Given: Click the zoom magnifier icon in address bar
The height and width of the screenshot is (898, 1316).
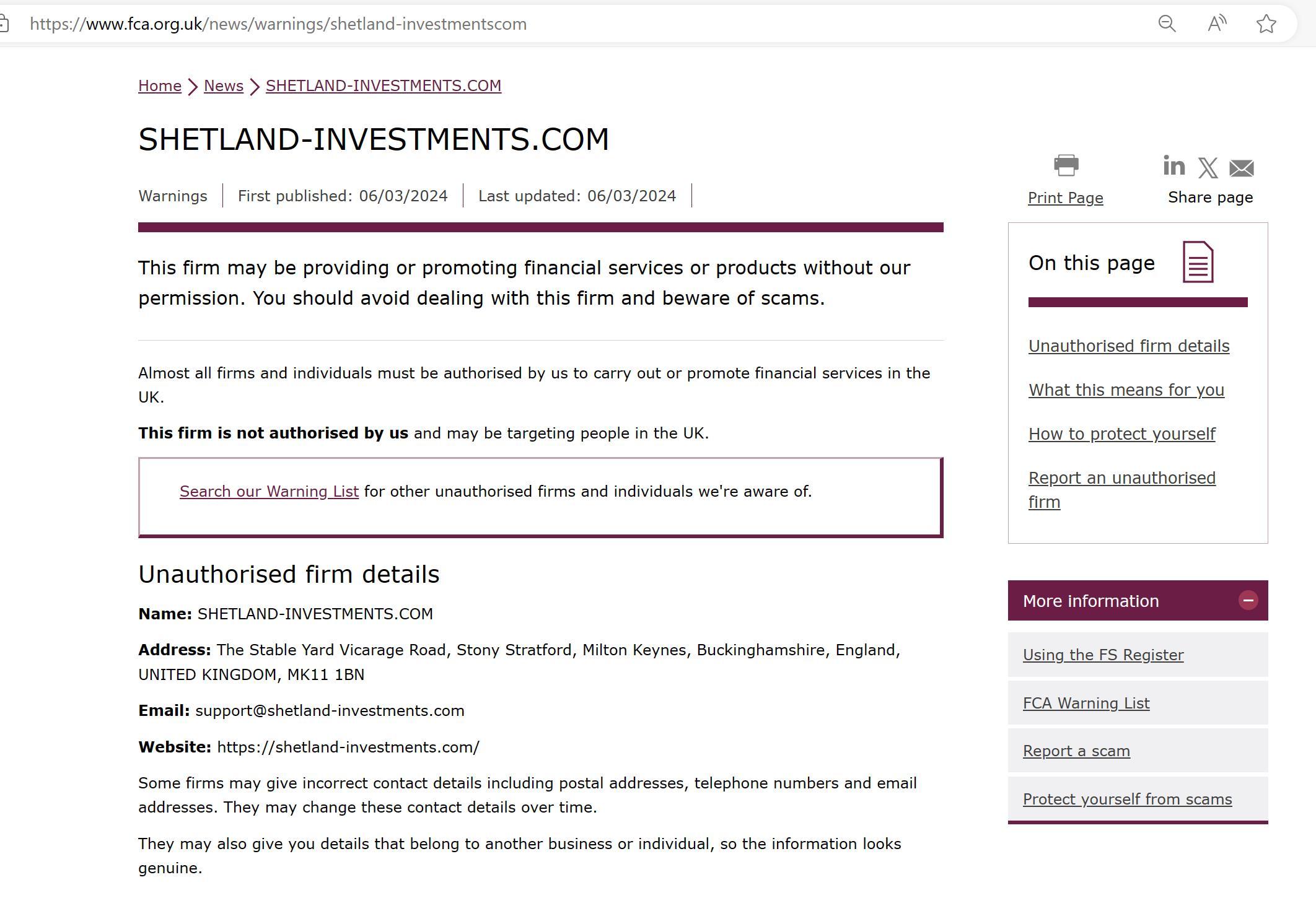Looking at the screenshot, I should click(x=1167, y=24).
